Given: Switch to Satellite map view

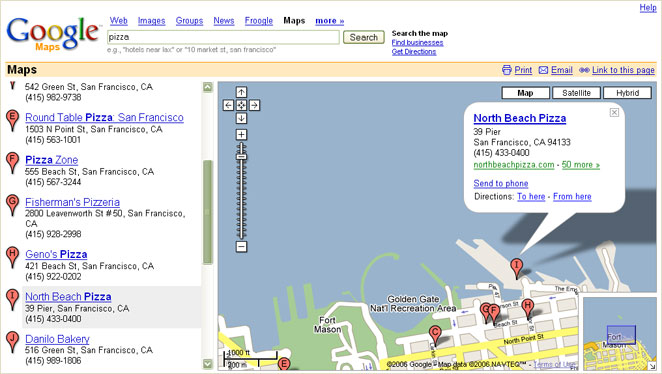Looking at the screenshot, I should tap(576, 93).
